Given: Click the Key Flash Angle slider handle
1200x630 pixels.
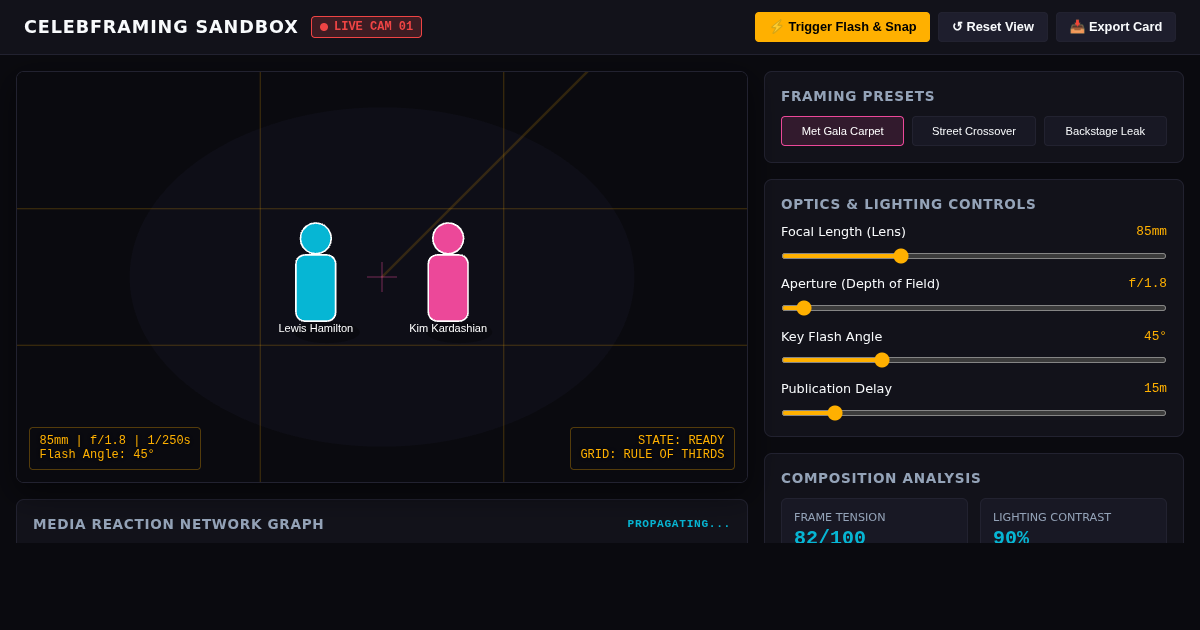Looking at the screenshot, I should (882, 360).
